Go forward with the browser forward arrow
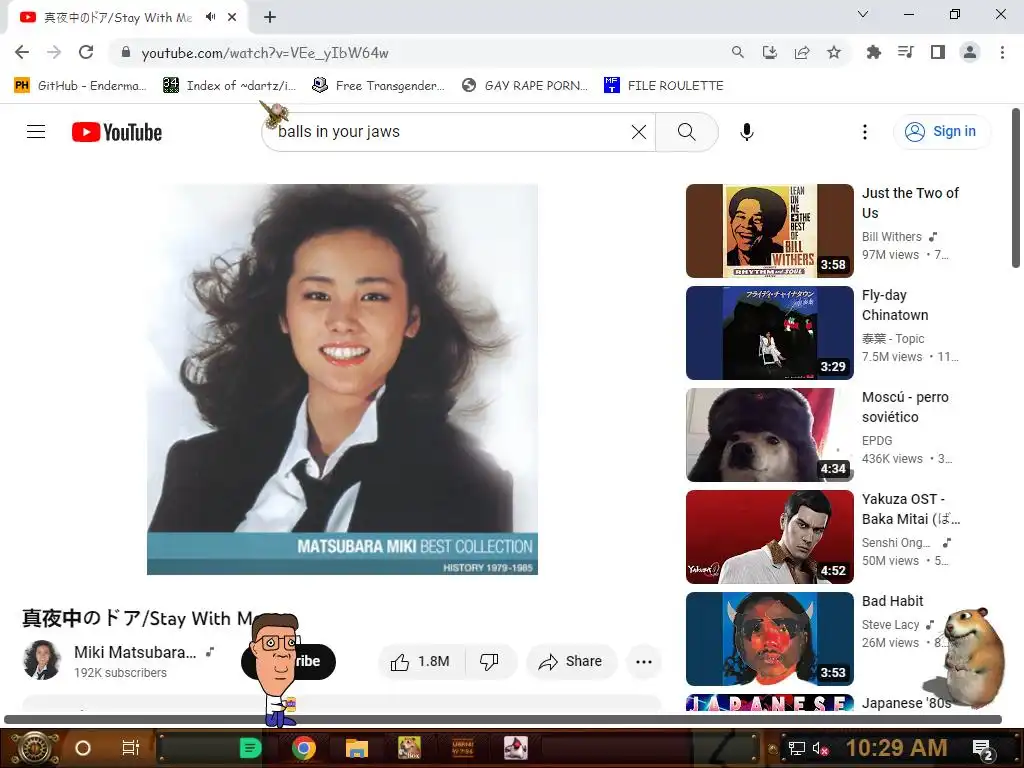The image size is (1024, 768). [54, 52]
